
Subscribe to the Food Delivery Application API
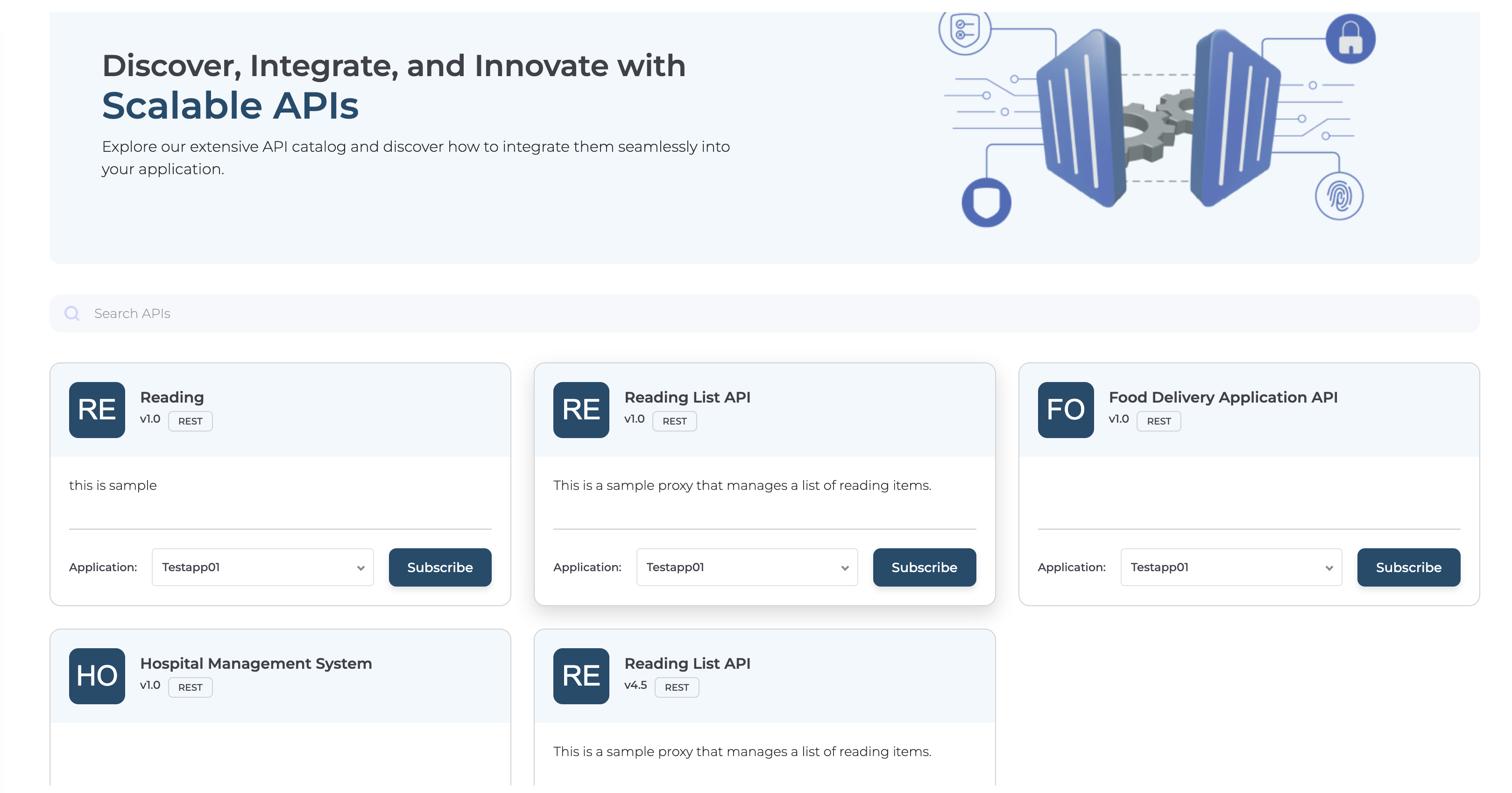[x=1408, y=567]
